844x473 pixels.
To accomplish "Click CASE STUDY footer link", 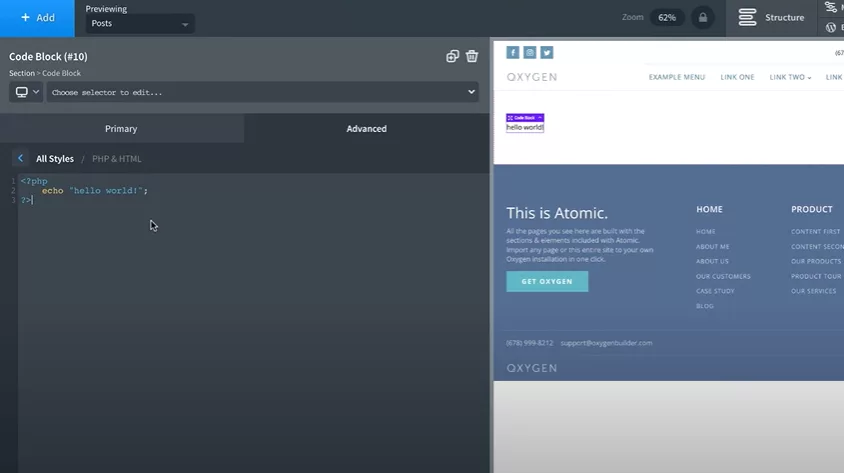I will (x=715, y=291).
